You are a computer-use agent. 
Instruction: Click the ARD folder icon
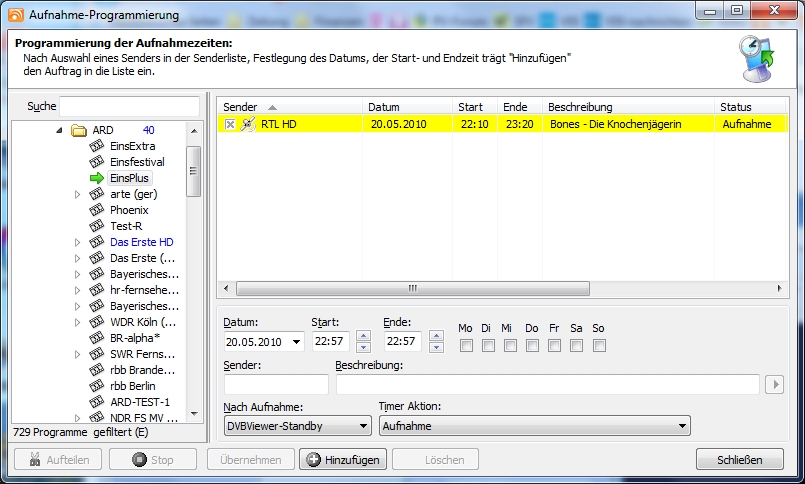79,130
